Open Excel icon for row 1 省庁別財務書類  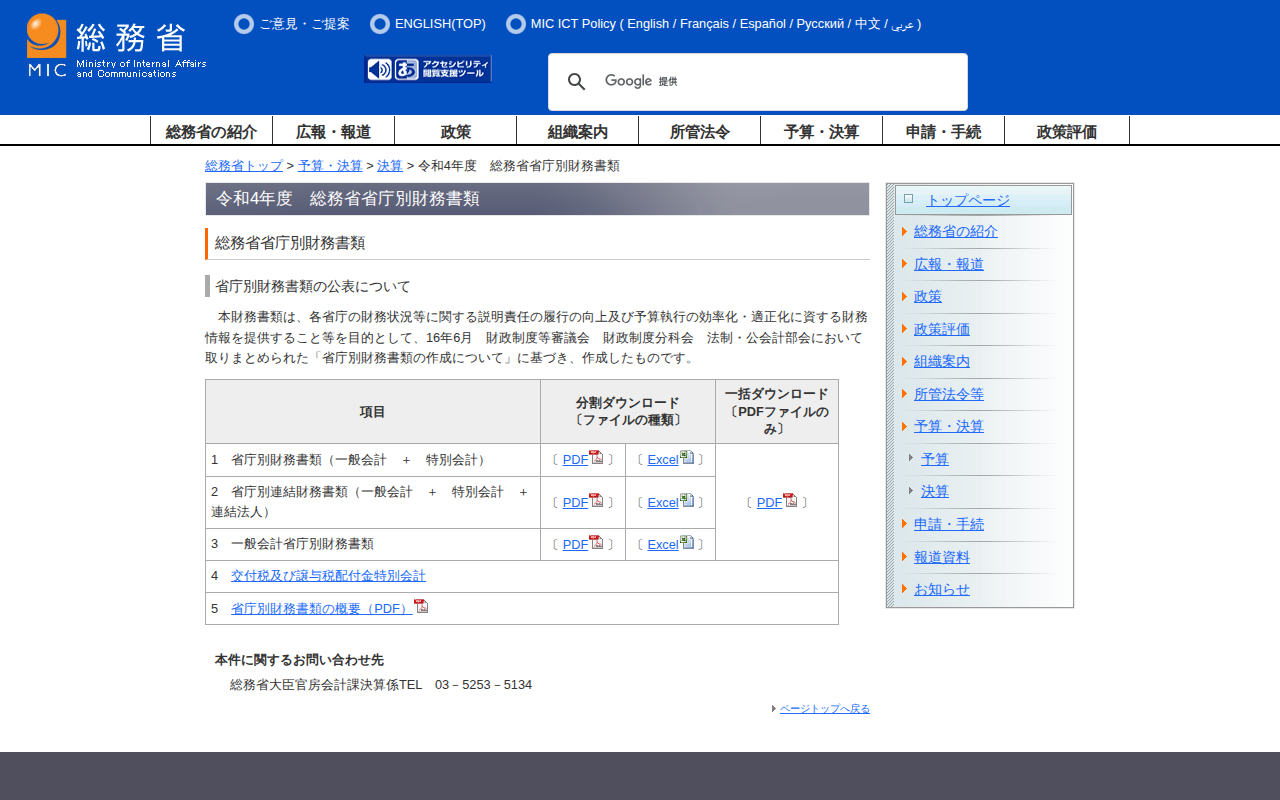687,458
